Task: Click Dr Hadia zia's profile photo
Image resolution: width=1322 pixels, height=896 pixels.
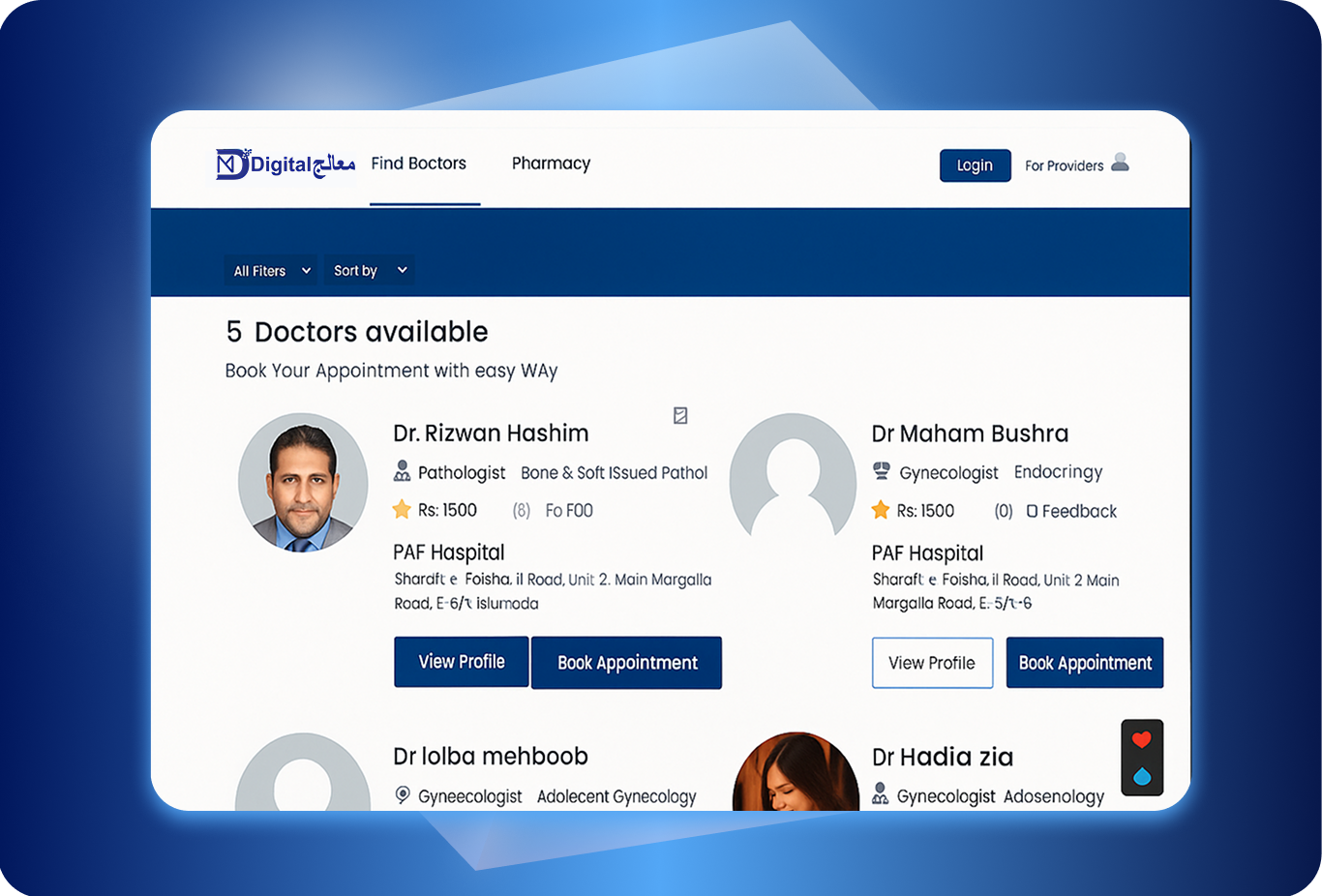Action: (796, 772)
